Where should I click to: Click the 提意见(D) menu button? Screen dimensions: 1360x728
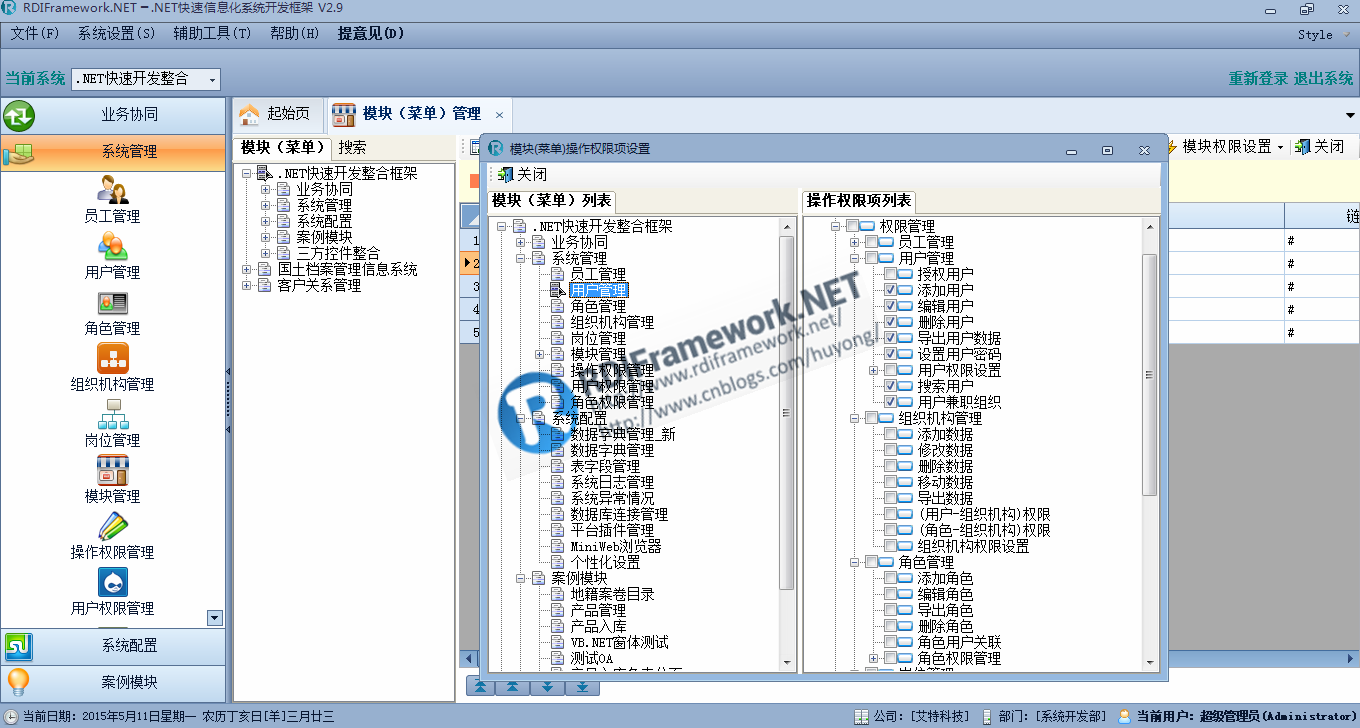pos(371,33)
